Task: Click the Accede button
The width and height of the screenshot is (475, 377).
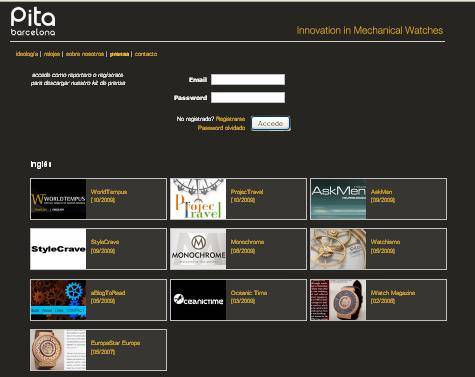Action: [x=270, y=123]
